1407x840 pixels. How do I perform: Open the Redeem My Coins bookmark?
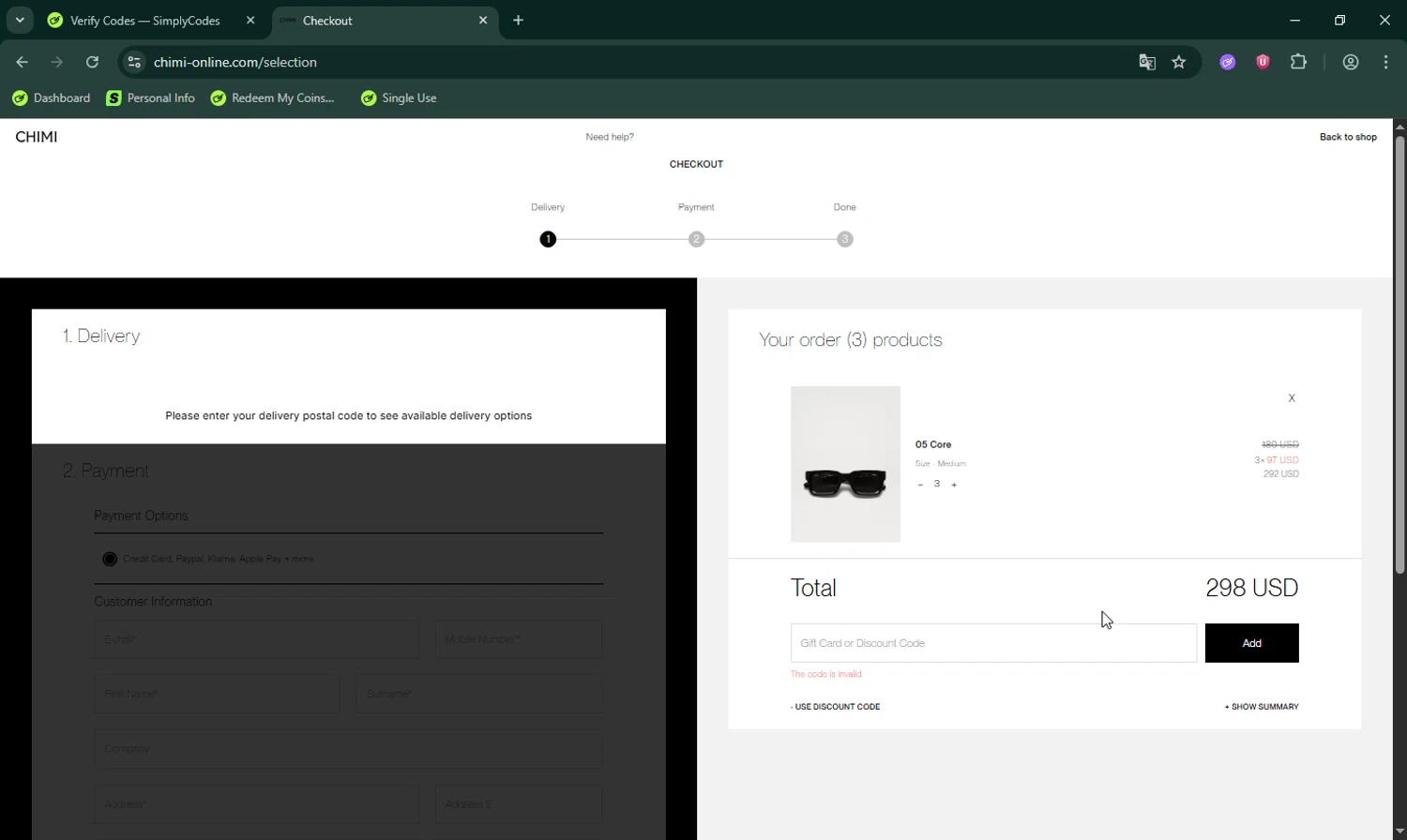pos(272,97)
